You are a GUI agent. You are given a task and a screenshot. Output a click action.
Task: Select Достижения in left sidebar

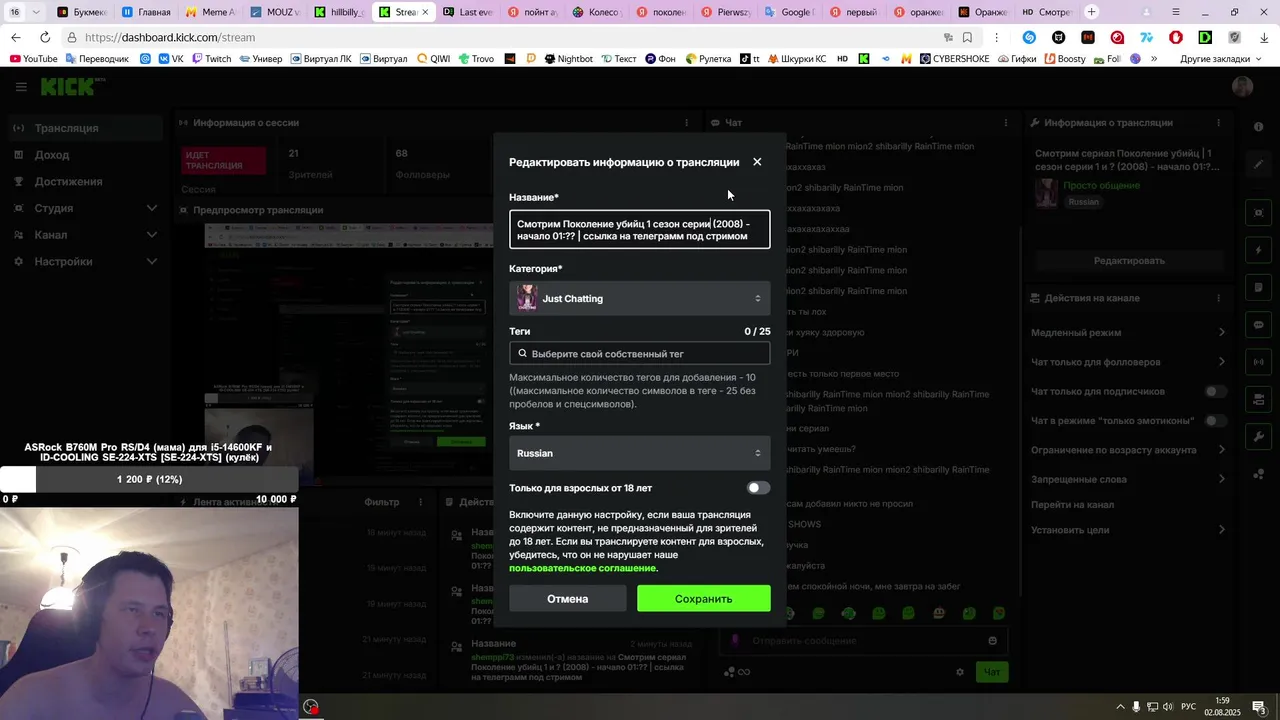point(85,182)
